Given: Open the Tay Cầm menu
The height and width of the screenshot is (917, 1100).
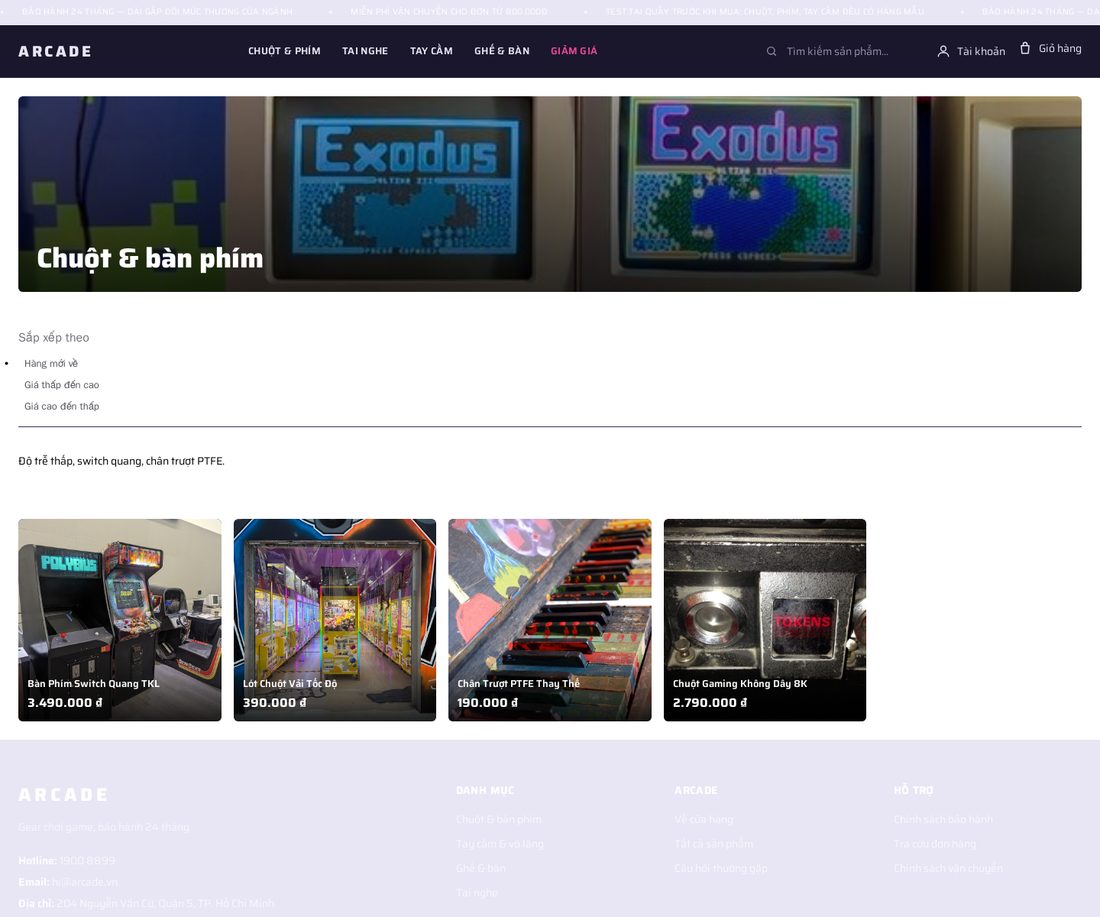Looking at the screenshot, I should 431,51.
